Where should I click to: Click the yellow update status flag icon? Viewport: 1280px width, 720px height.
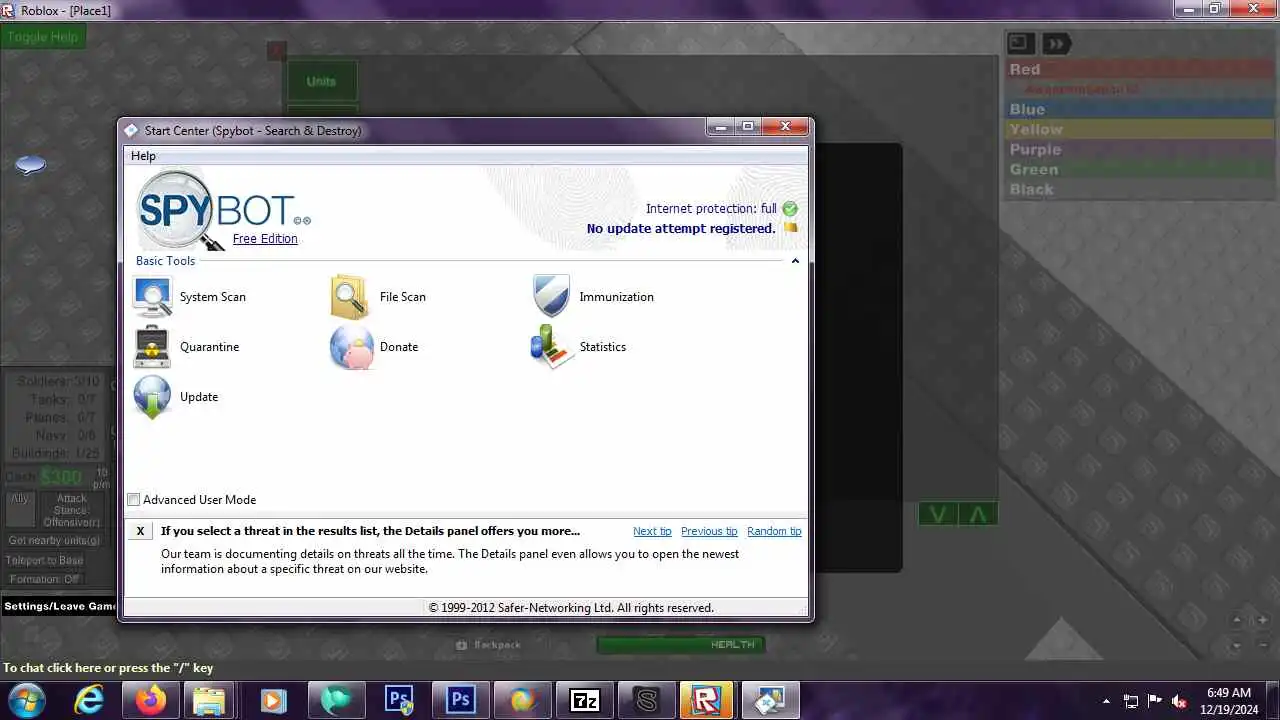pos(790,228)
